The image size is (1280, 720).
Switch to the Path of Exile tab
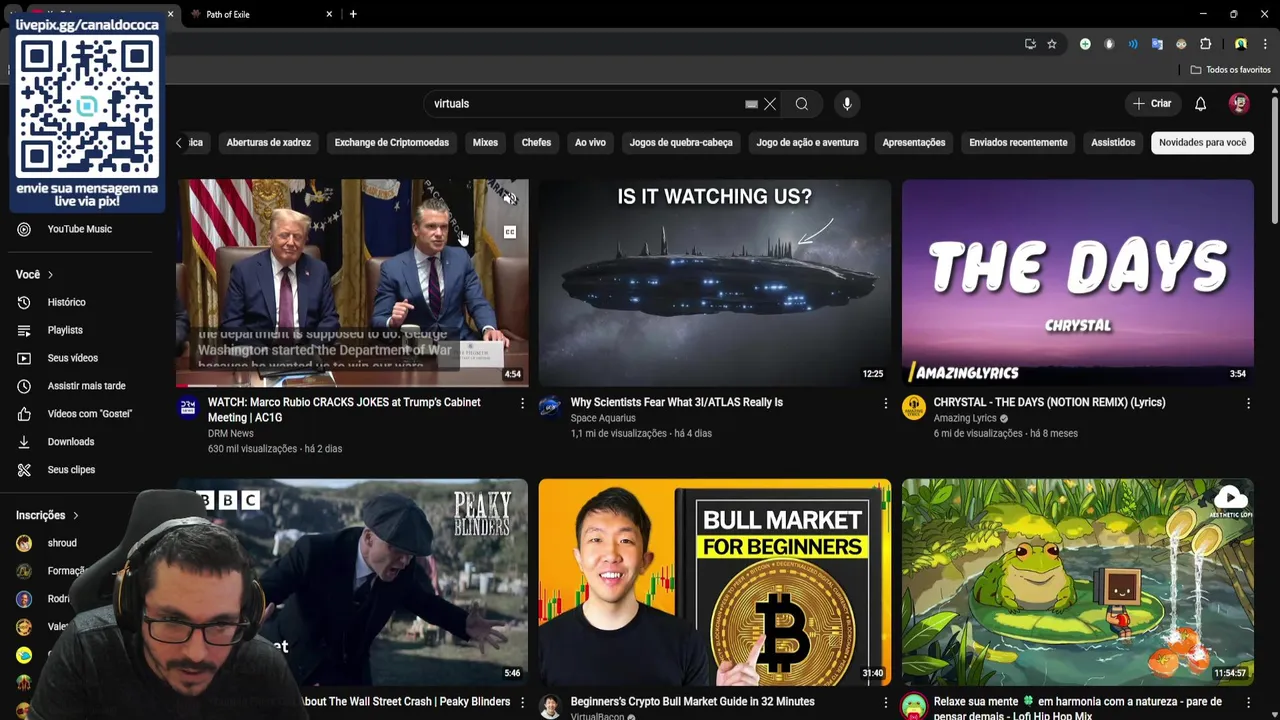[260, 14]
